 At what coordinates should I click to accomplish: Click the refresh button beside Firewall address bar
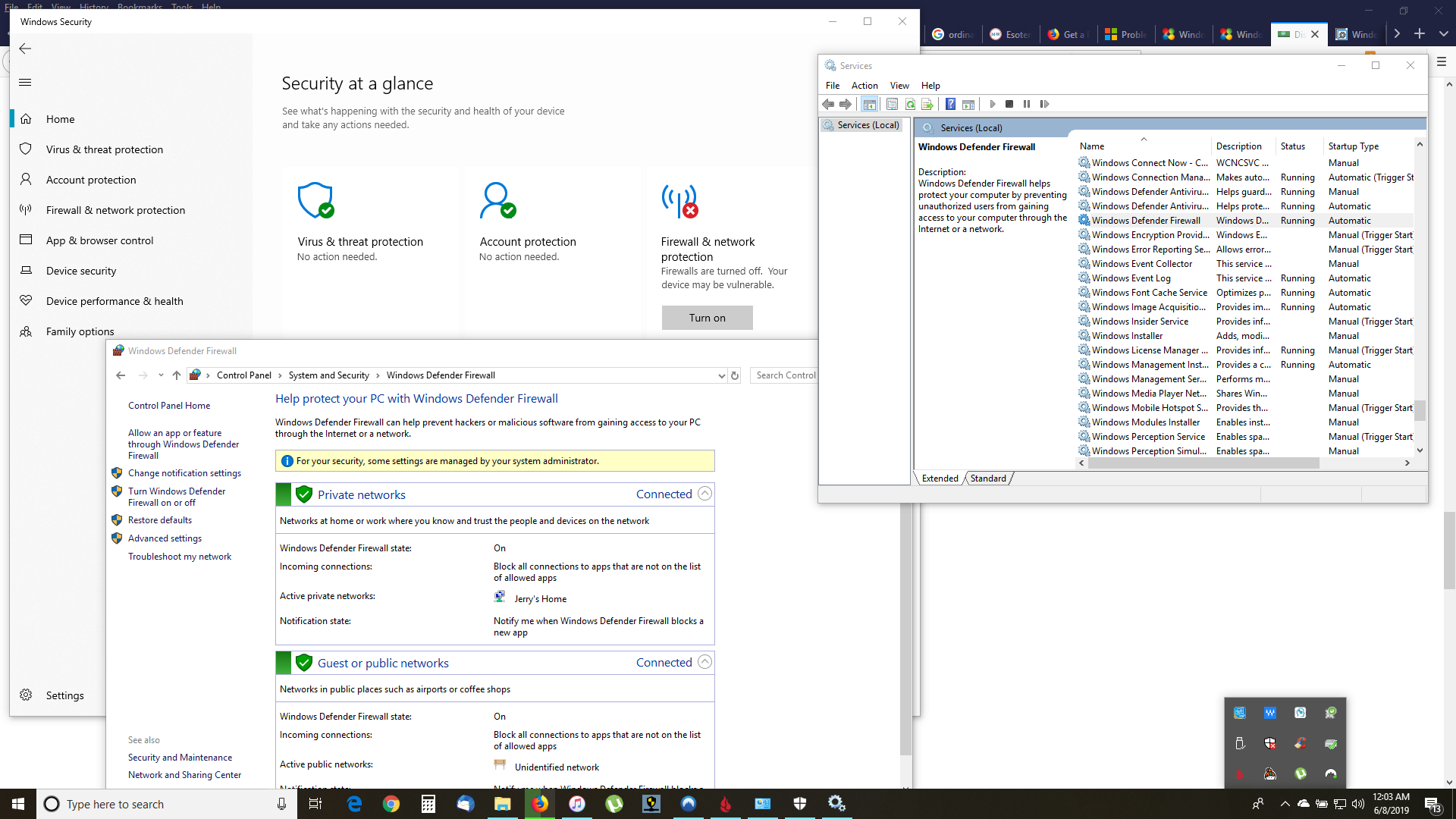point(734,375)
